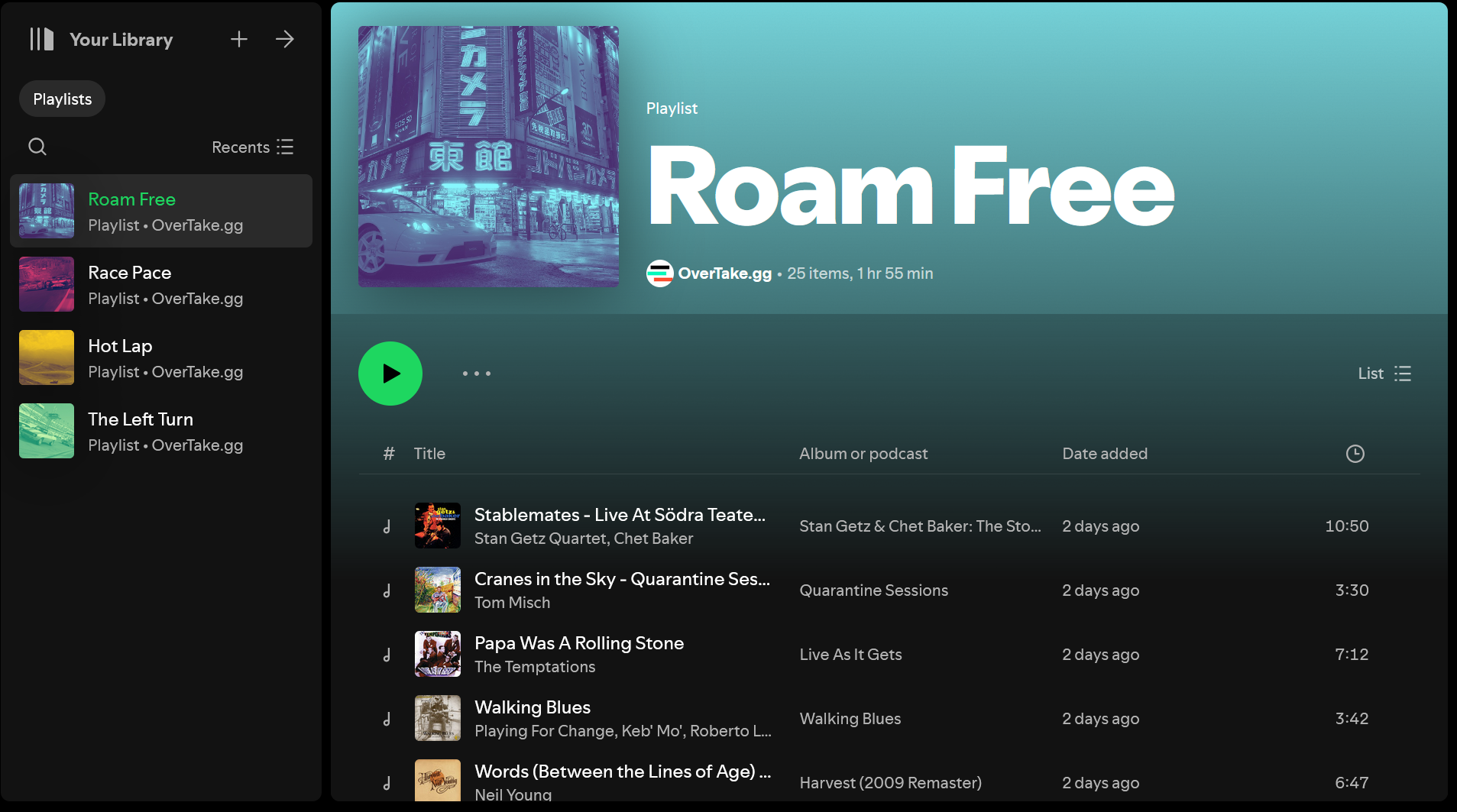Image resolution: width=1457 pixels, height=812 pixels.
Task: Open Stan Getz & Chet Baker album link
Action: [920, 526]
